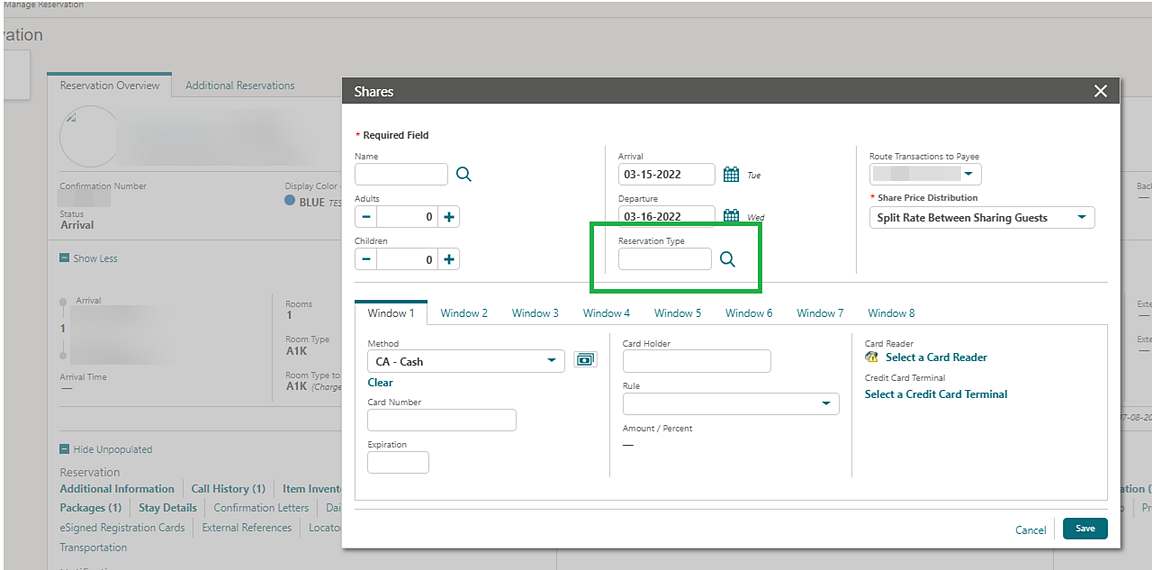Cancel the Shares dialog
The width and height of the screenshot is (1152, 570).
(1031, 530)
